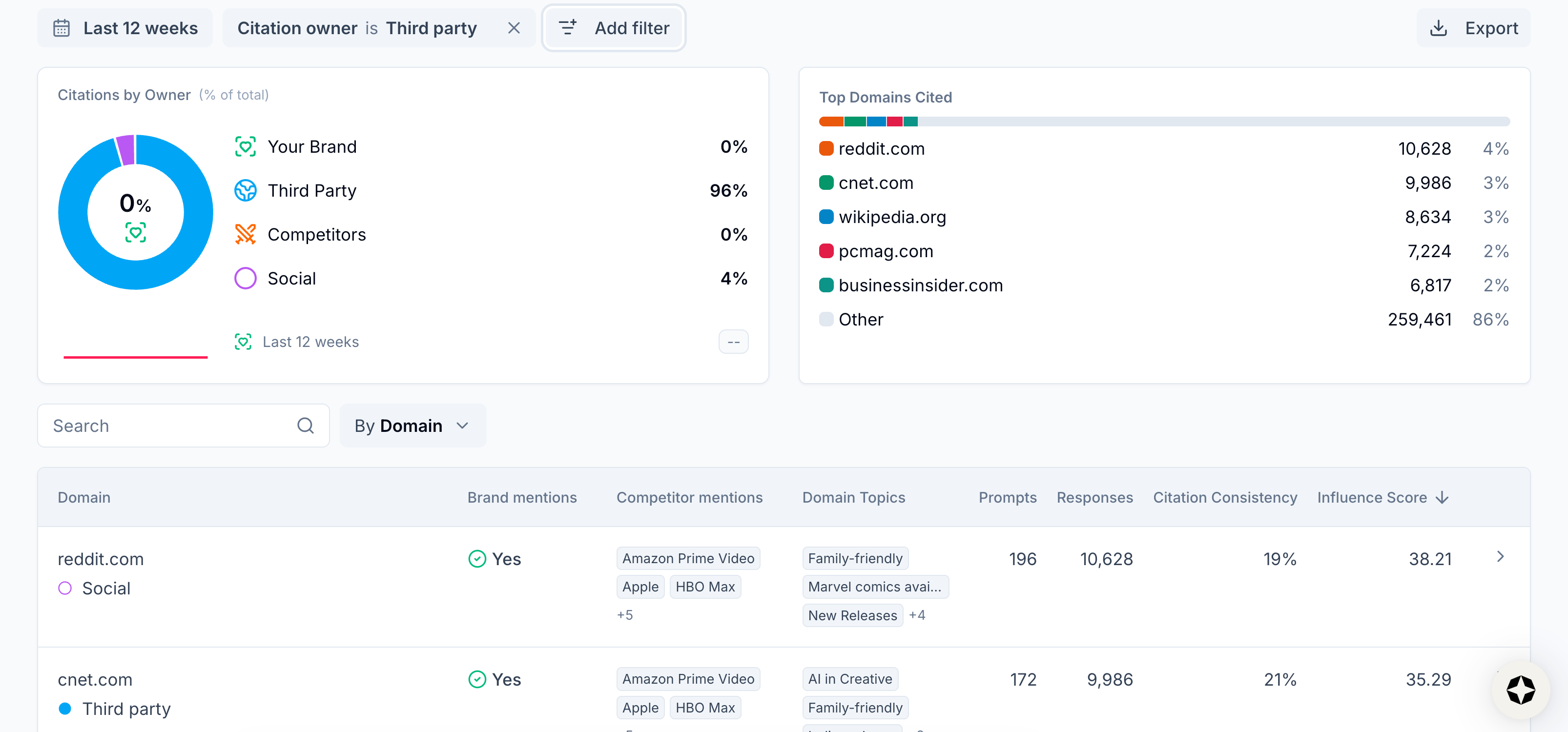Click the Add filter button
The image size is (1568, 732).
pos(614,28)
